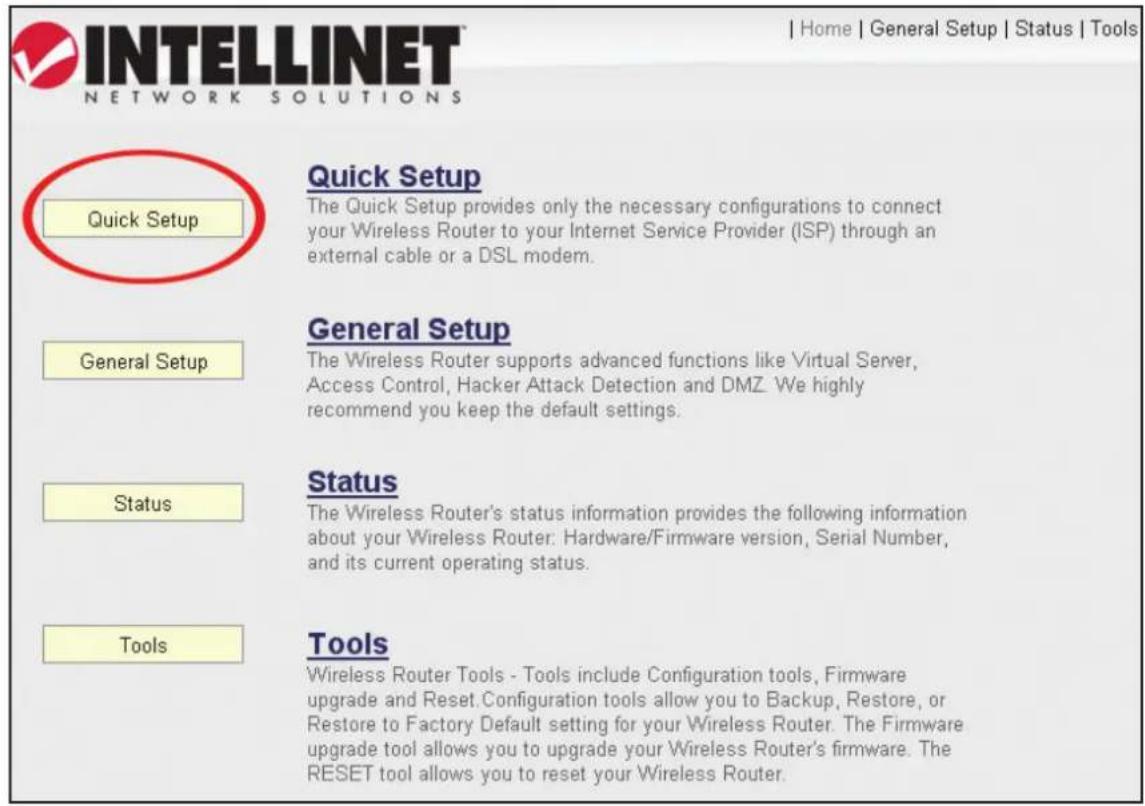Screen dimensions: 1145x806
Task: Click the Tools yellow button
Action: pyautogui.click(x=143, y=644)
